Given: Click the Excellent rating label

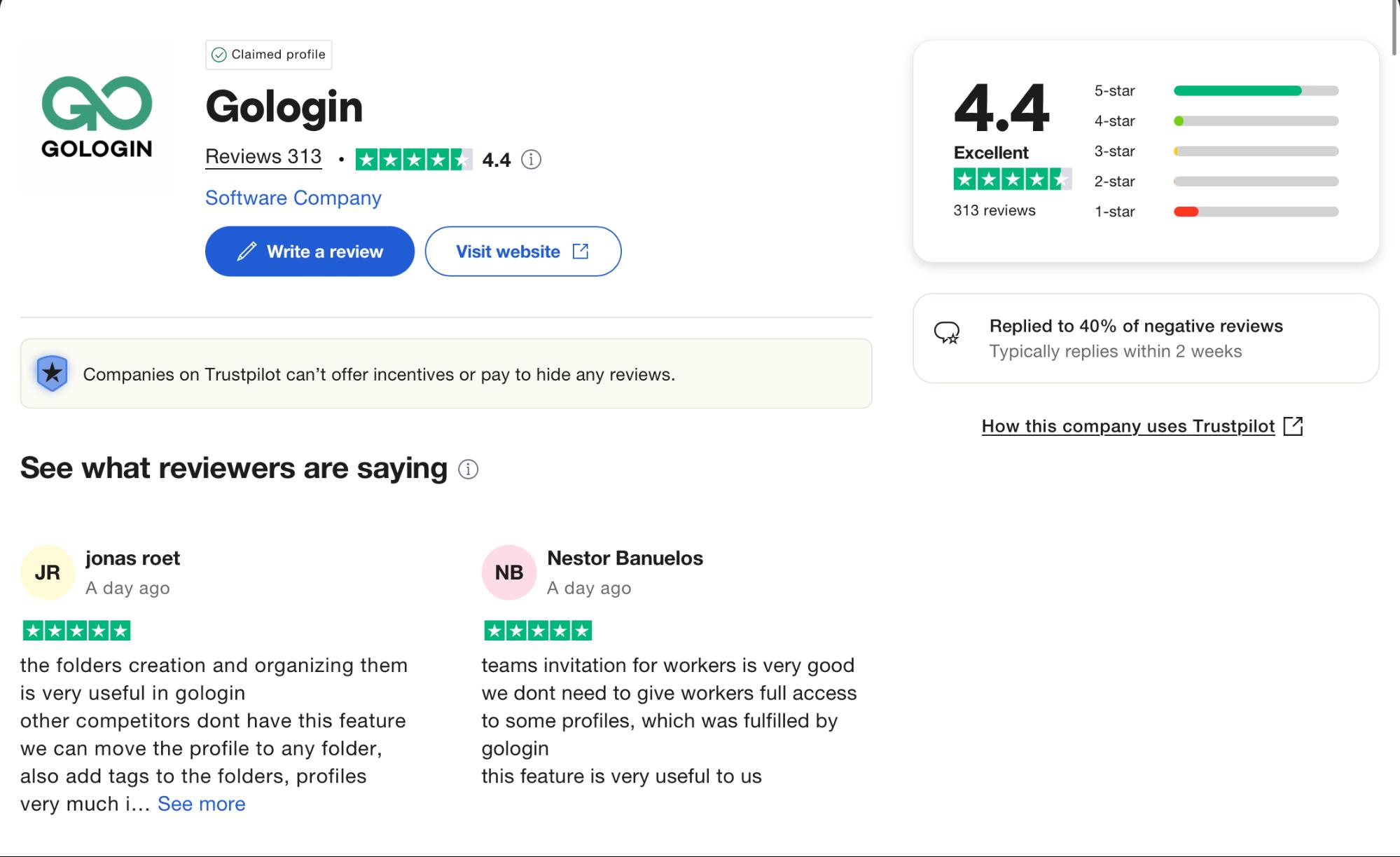Looking at the screenshot, I should point(991,153).
